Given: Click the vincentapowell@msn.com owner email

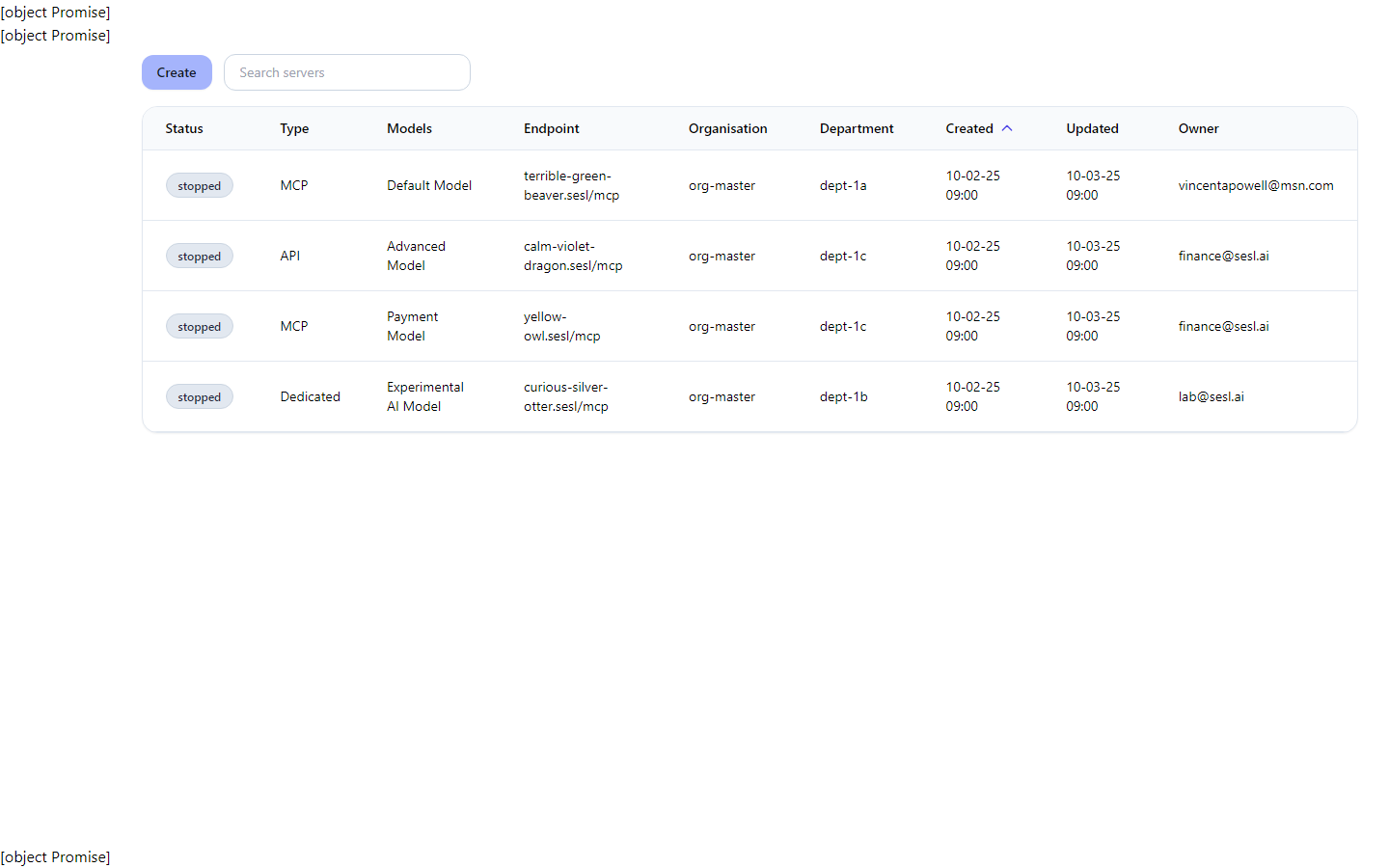Looking at the screenshot, I should (x=1255, y=185).
